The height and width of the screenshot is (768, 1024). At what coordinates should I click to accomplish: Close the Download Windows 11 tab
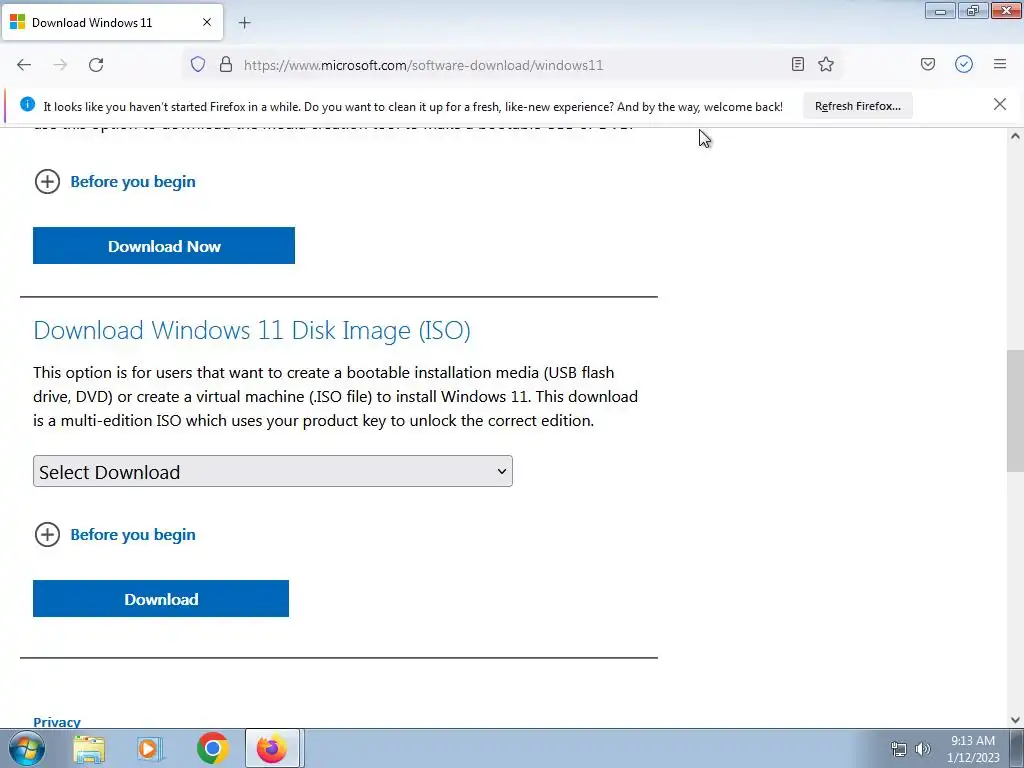click(x=206, y=22)
